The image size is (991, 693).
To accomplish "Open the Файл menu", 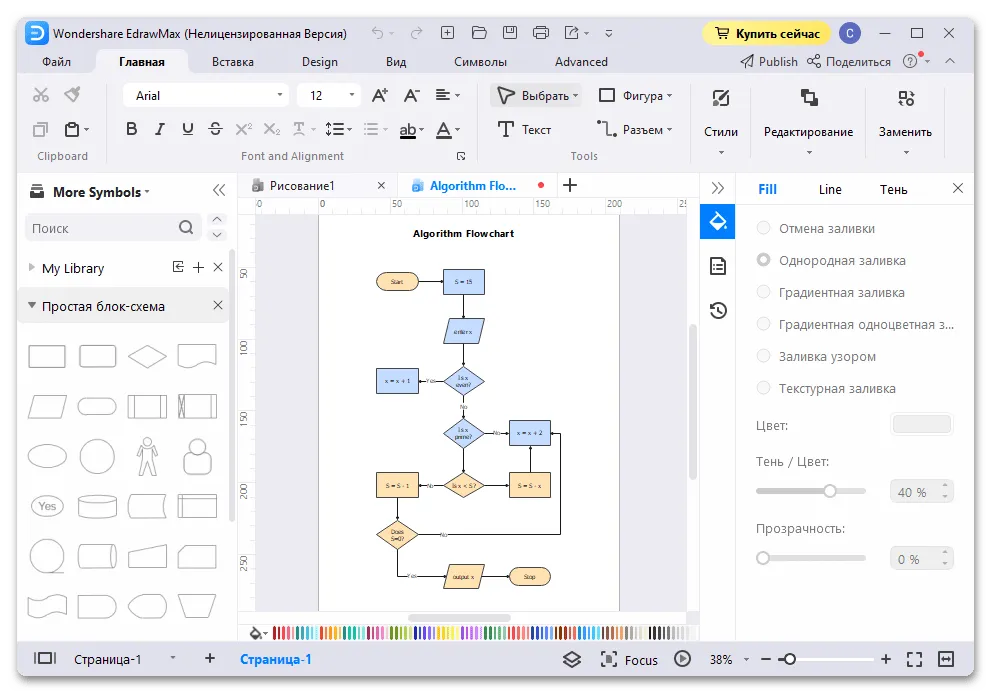I will [x=56, y=62].
